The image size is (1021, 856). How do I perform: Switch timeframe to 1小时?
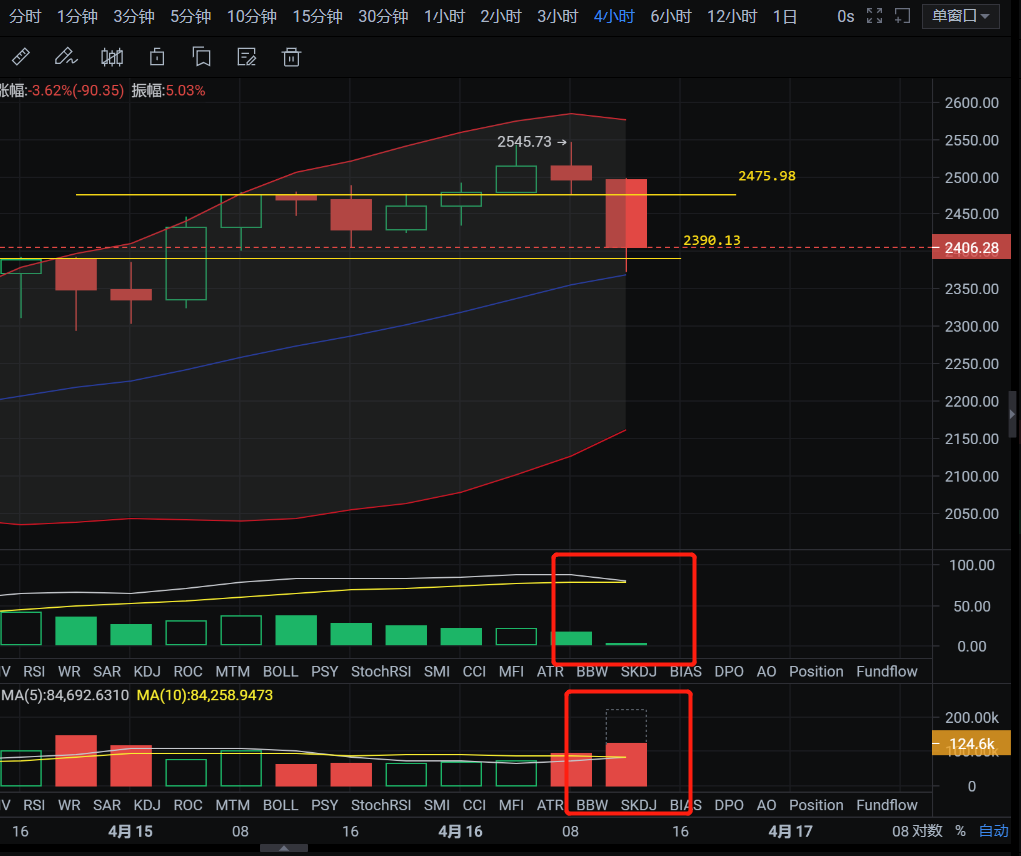[444, 16]
